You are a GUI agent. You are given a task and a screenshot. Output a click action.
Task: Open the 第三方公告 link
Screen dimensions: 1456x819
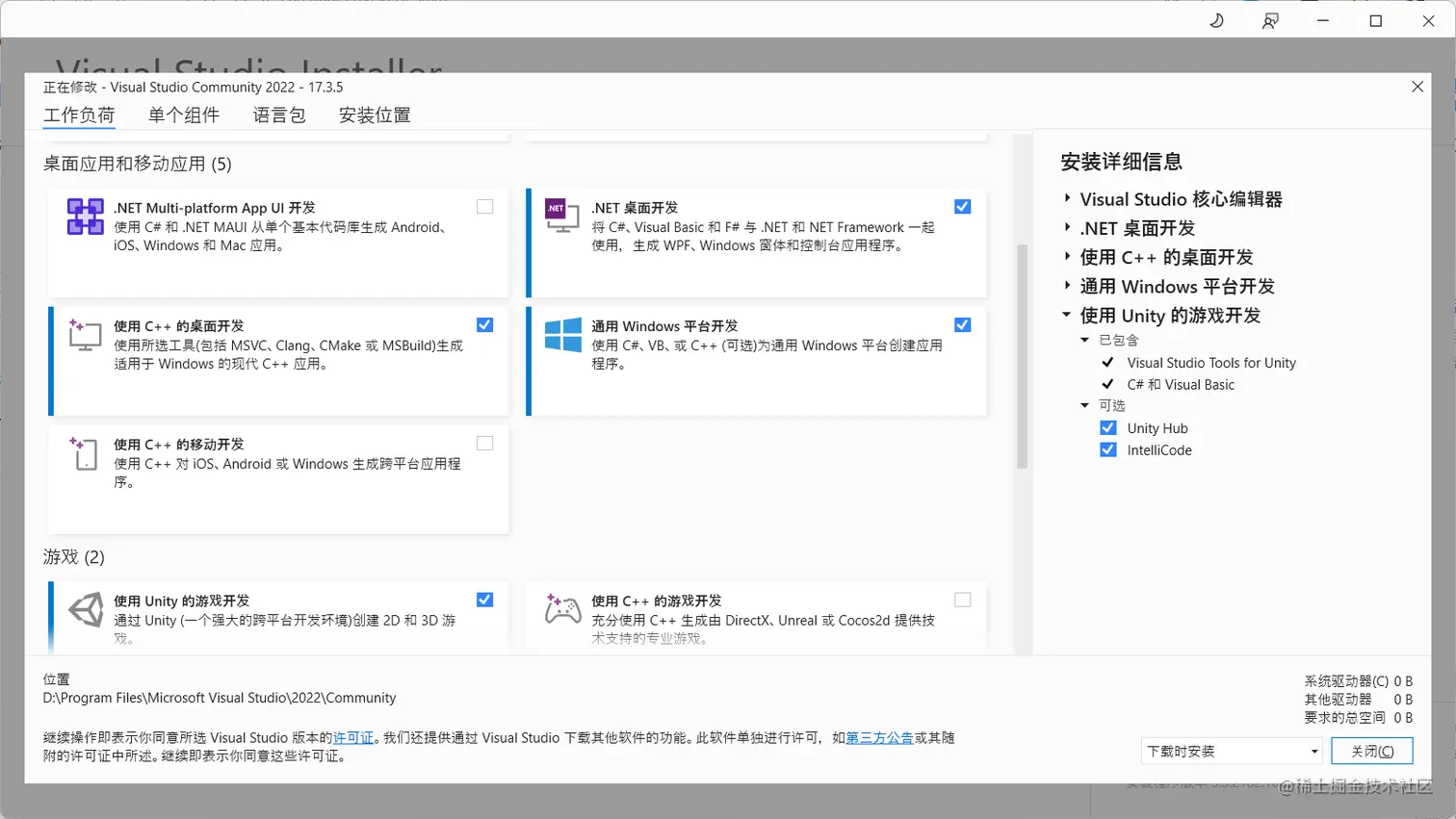[880, 738]
